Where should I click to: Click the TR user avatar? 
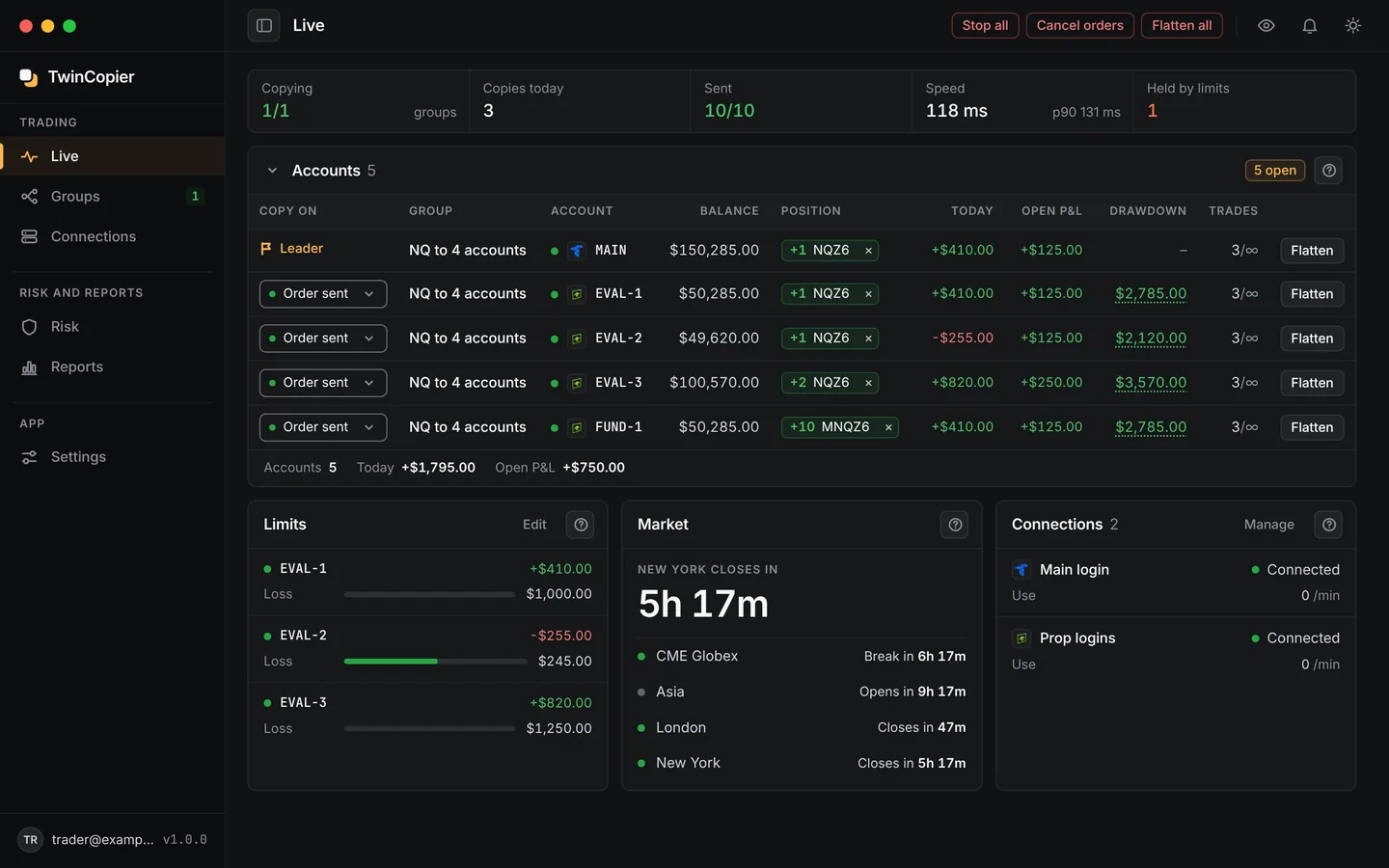(31, 840)
